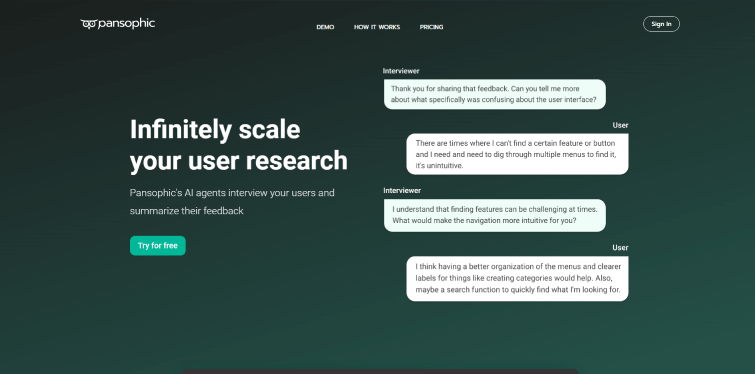Click the 'I understand that finding features' bubble
This screenshot has height=374, width=755.
(495, 215)
